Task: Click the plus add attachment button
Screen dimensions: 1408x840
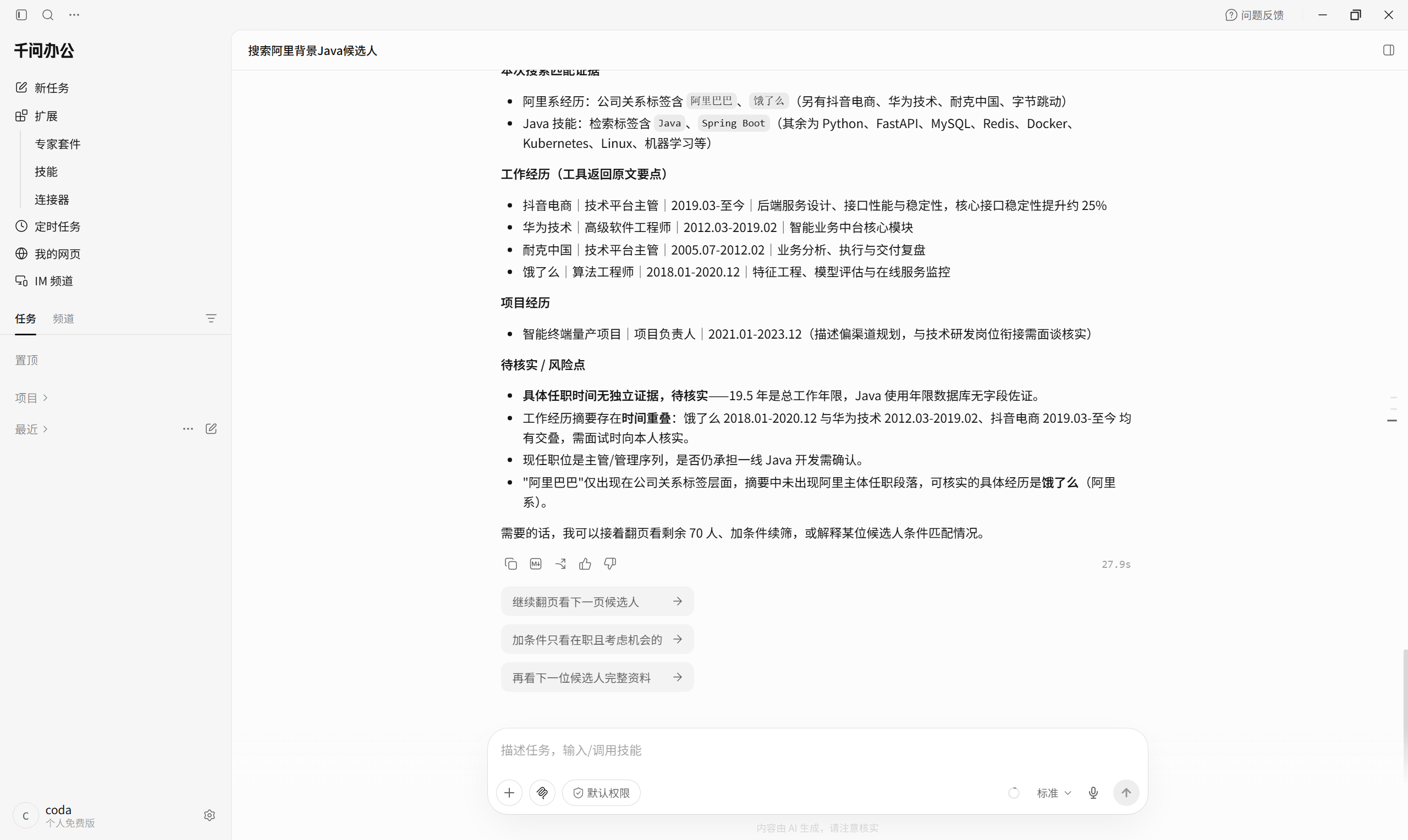Action: pos(509,793)
